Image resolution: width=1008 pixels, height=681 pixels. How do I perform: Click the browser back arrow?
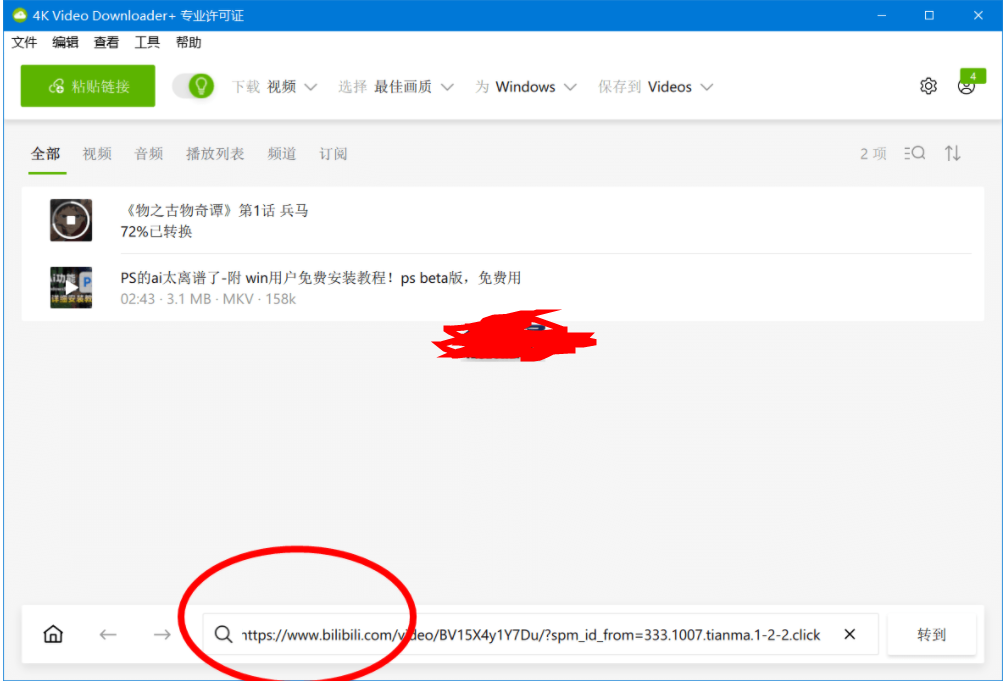(108, 635)
